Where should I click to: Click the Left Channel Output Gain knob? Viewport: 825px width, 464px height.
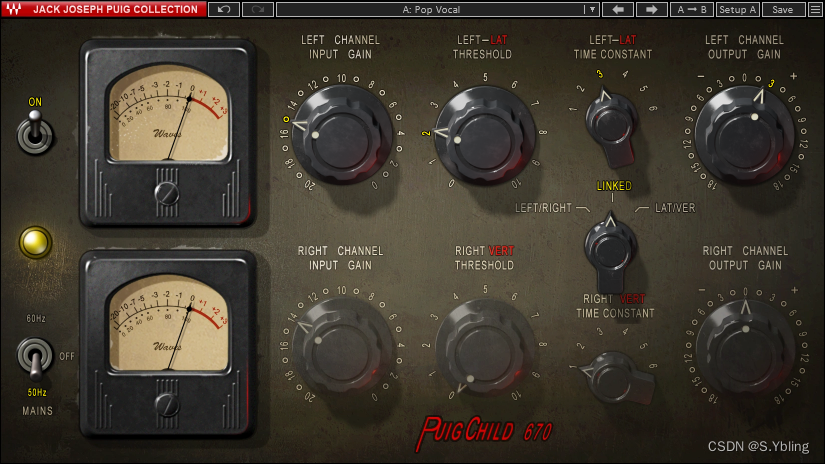coord(744,136)
